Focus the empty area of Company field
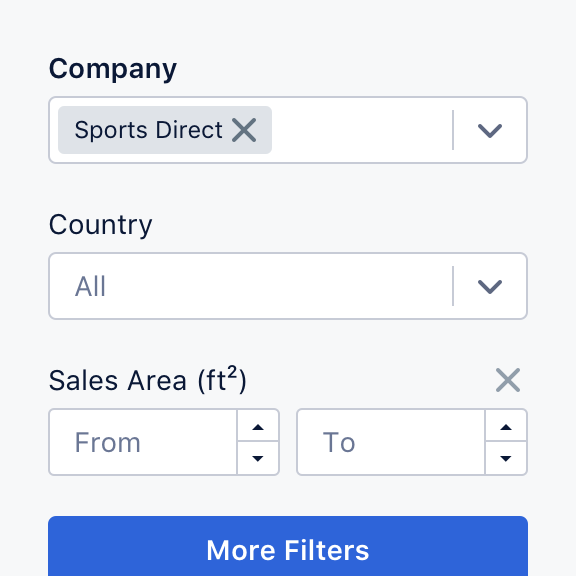 coord(362,130)
